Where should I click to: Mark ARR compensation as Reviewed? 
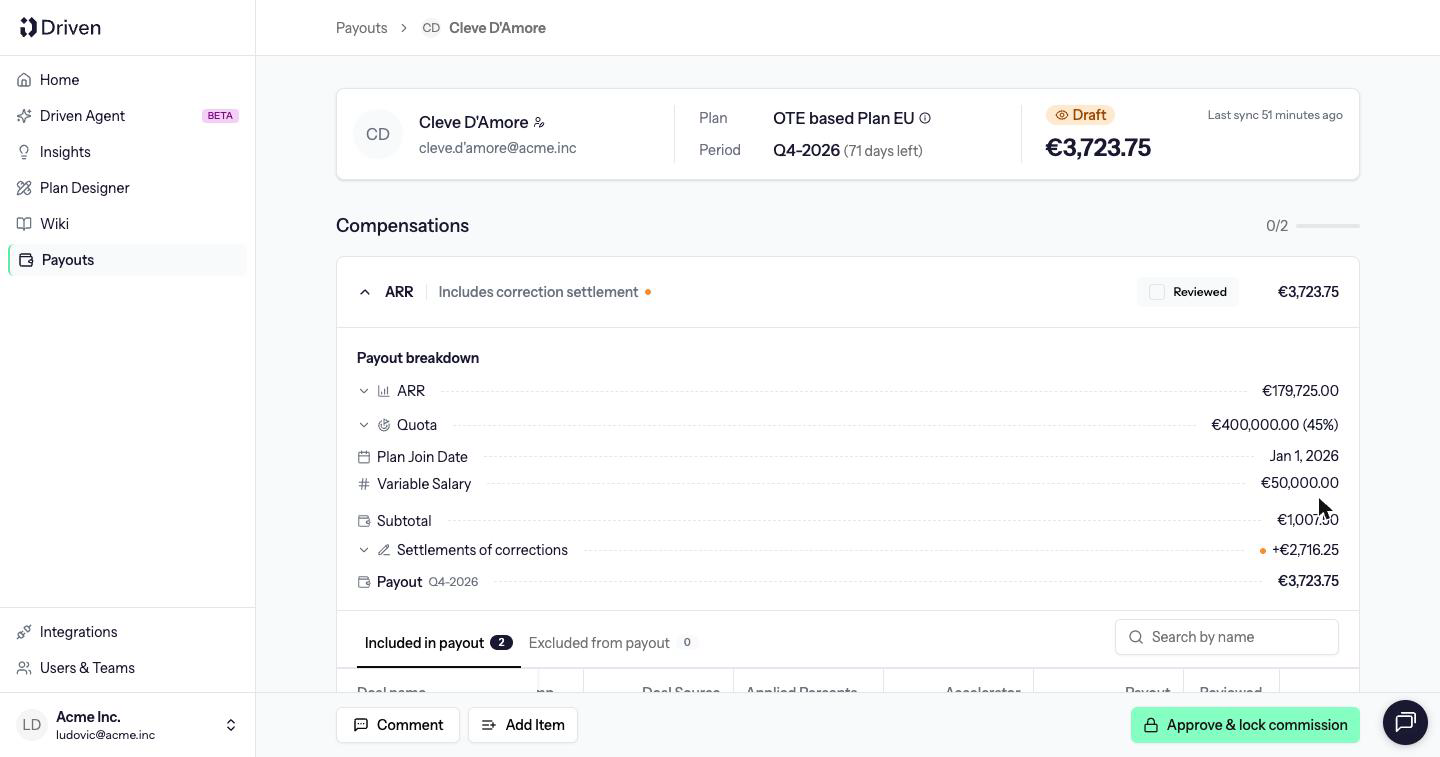pos(1157,292)
